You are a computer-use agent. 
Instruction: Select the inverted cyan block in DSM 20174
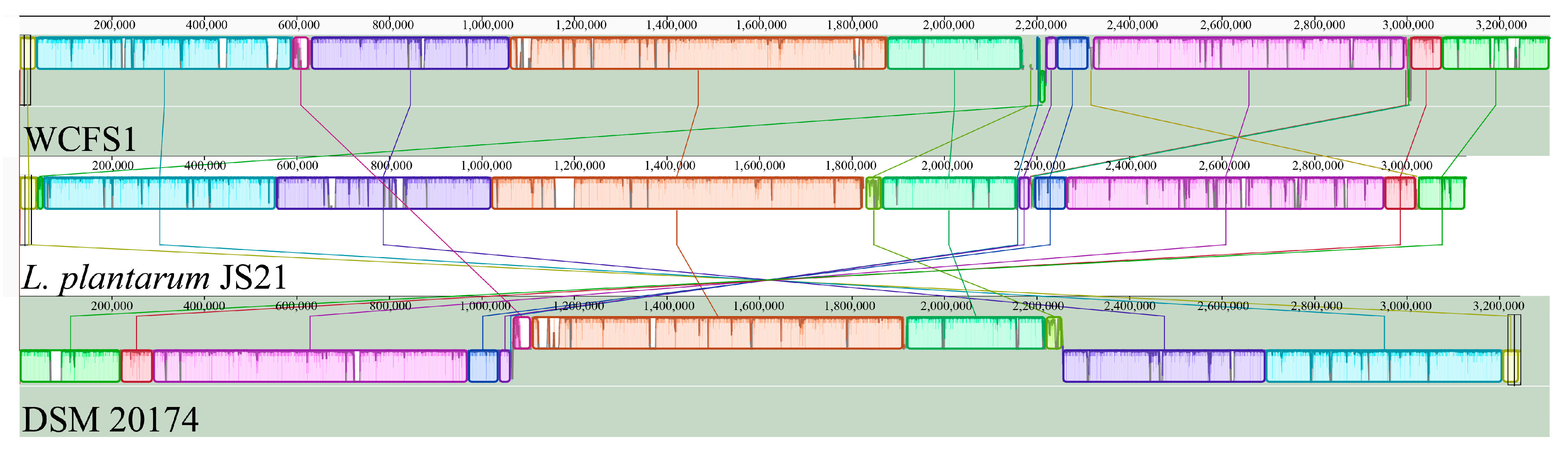coord(1384,366)
